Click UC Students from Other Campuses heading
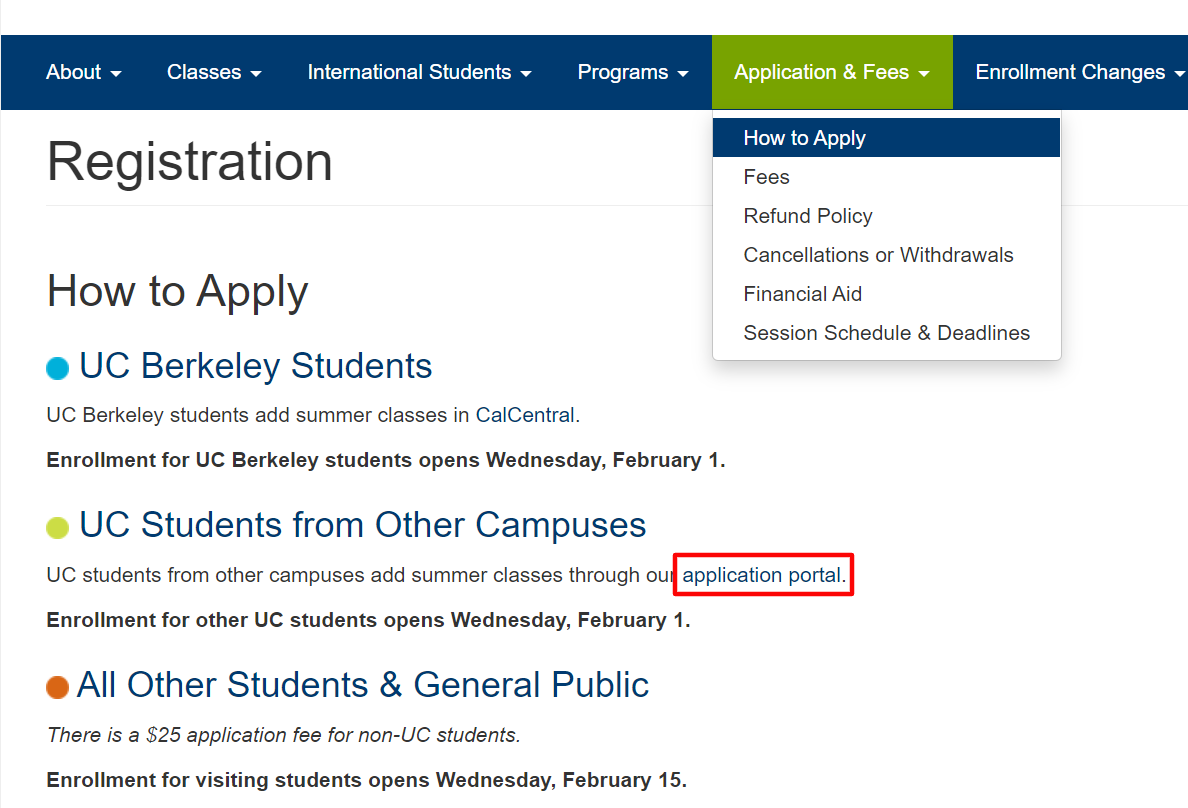Image resolution: width=1188 pixels, height=808 pixels. tap(363, 525)
